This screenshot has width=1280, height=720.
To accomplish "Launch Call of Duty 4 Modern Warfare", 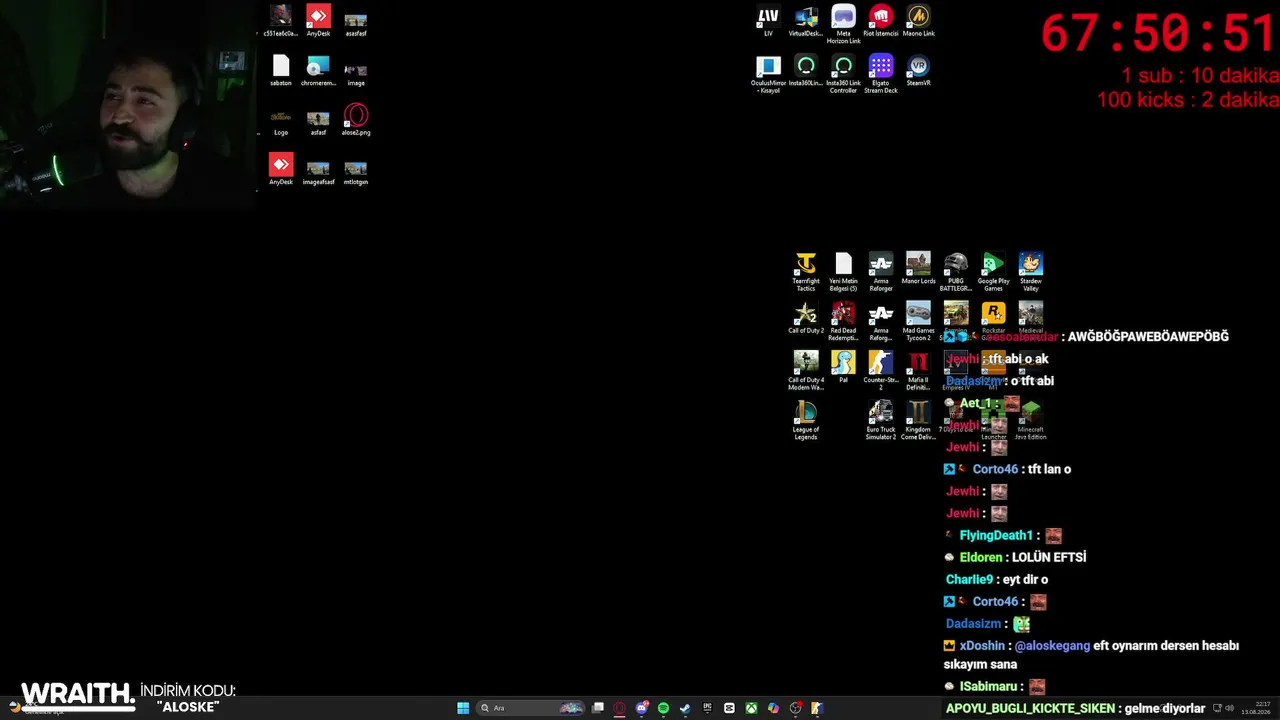I will 806,370.
